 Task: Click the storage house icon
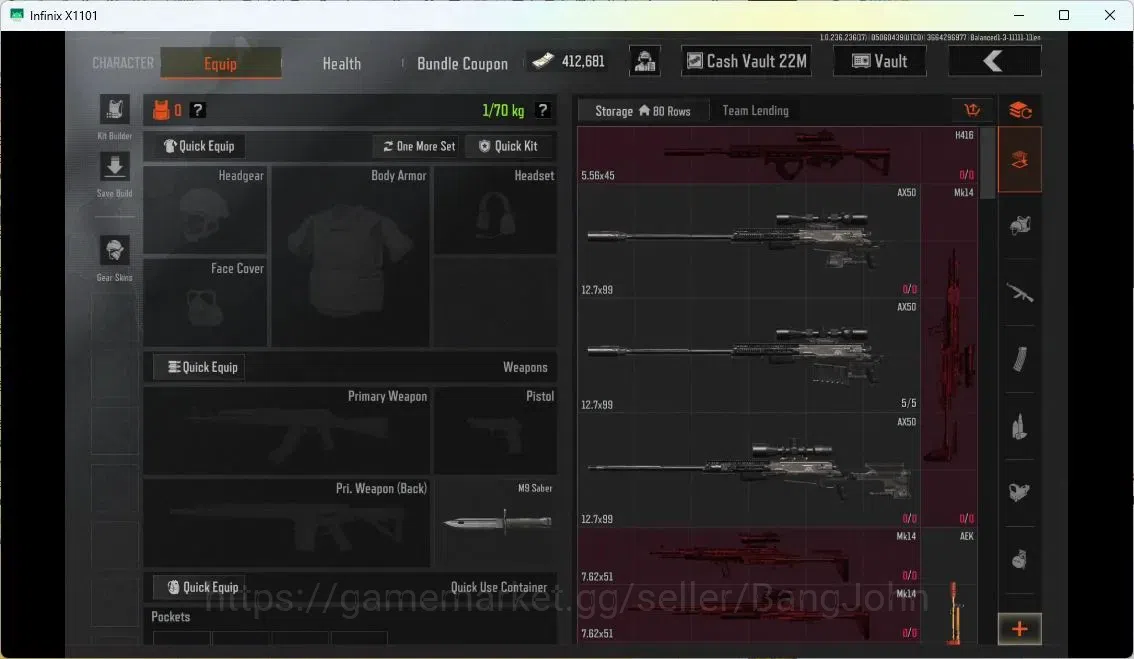644,111
